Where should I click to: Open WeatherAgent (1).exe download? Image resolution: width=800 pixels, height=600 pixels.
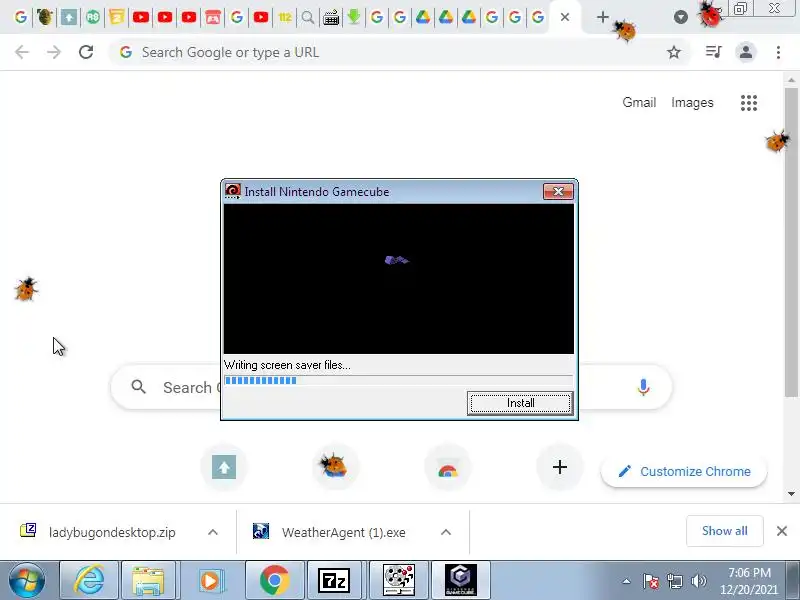pyautogui.click(x=343, y=532)
